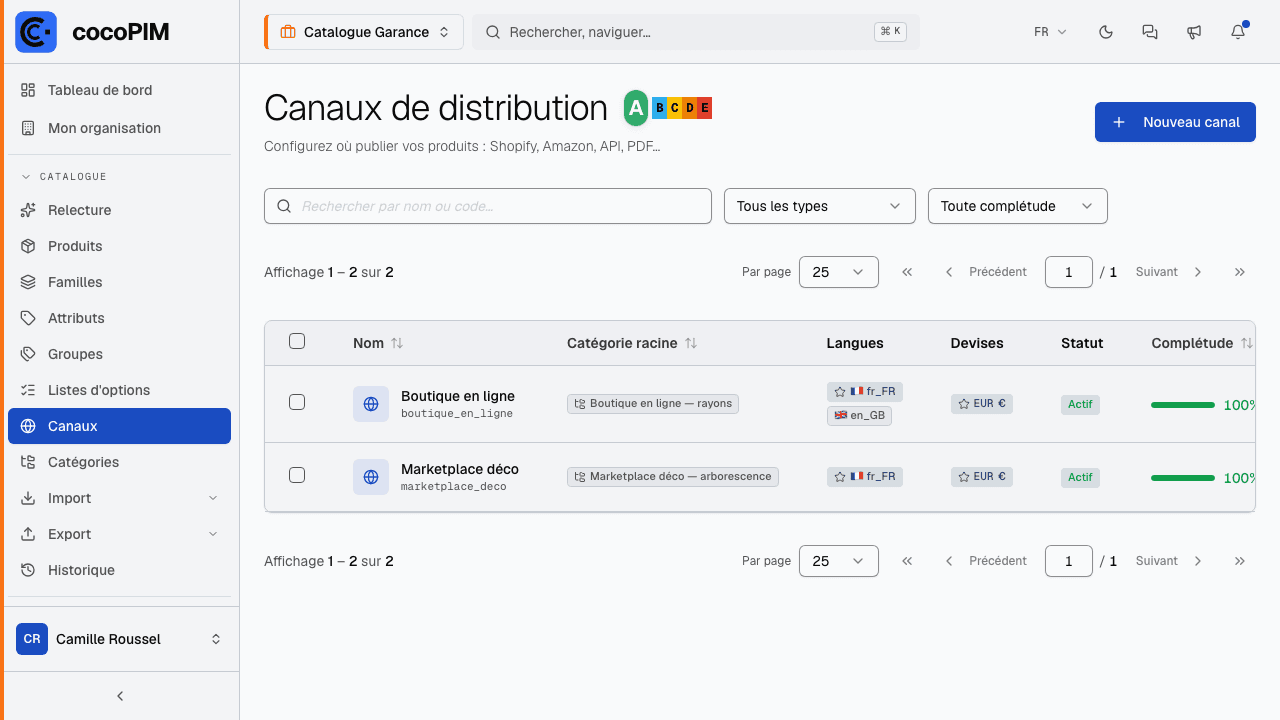Open the bottom Par page dropdown

pos(839,561)
